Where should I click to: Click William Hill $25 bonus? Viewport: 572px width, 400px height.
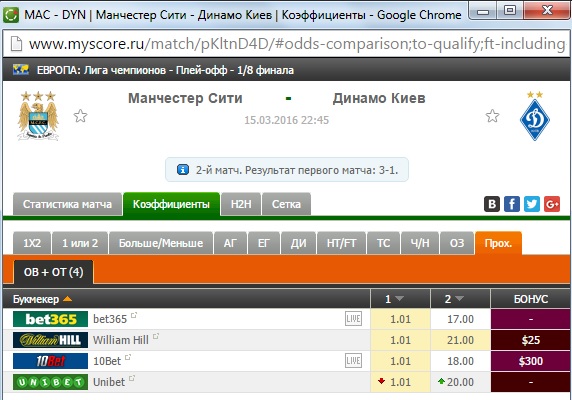[530, 340]
